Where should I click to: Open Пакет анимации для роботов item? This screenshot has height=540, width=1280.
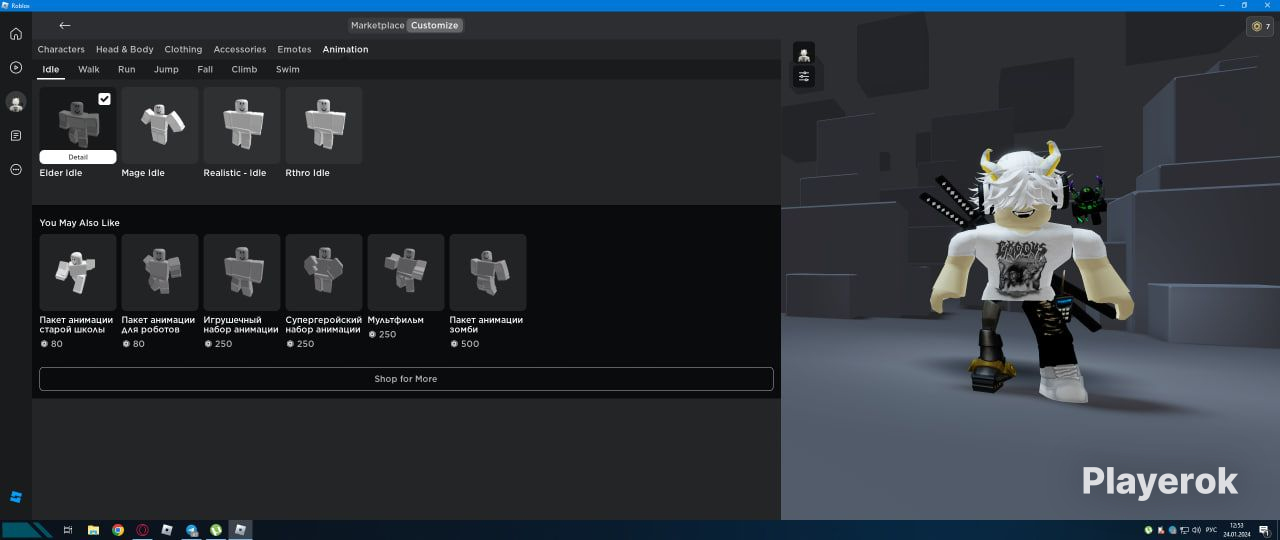[160, 291]
